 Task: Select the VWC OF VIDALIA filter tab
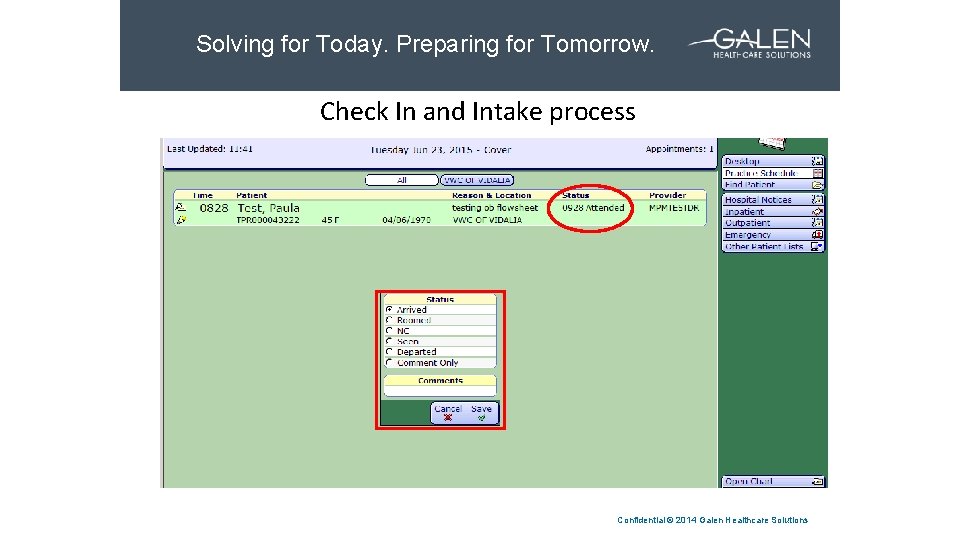point(477,180)
